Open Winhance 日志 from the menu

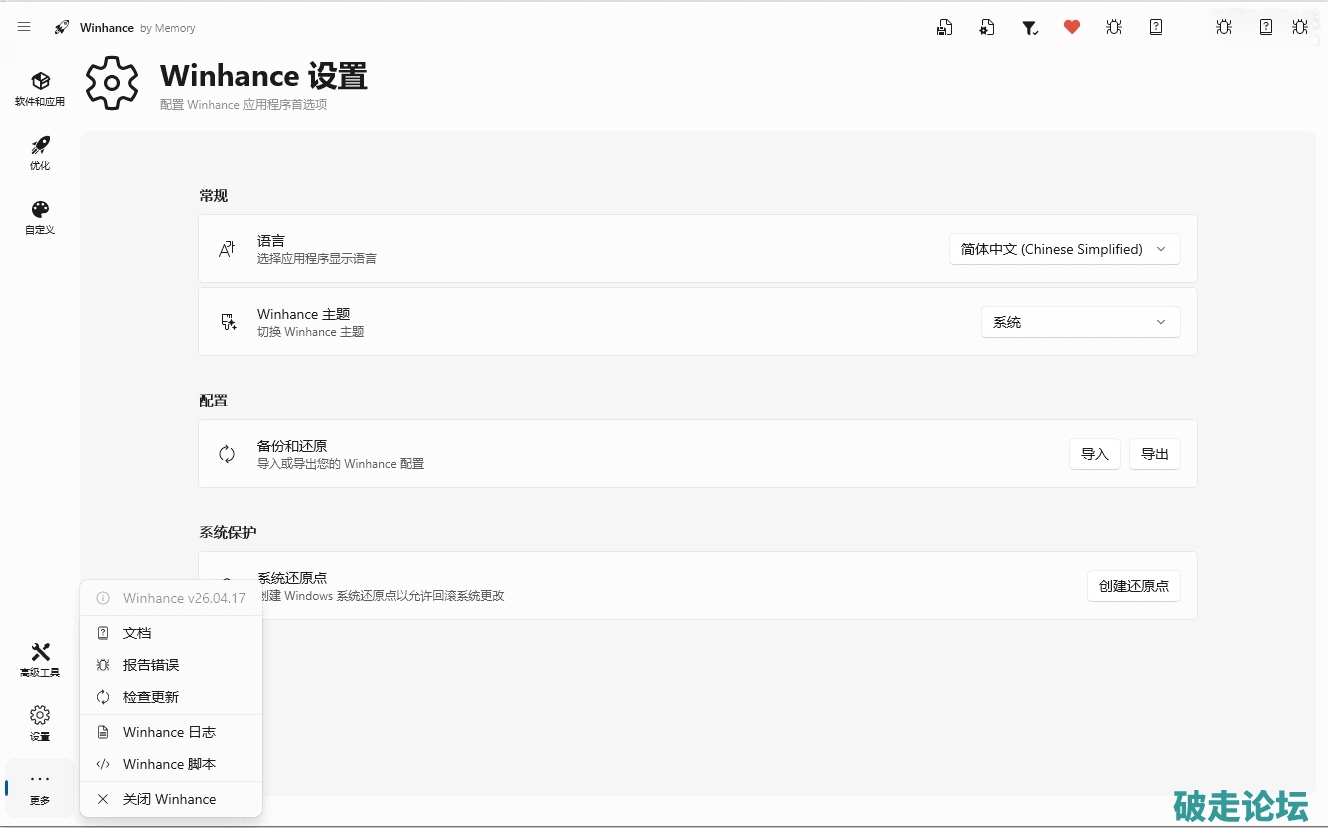(168, 732)
